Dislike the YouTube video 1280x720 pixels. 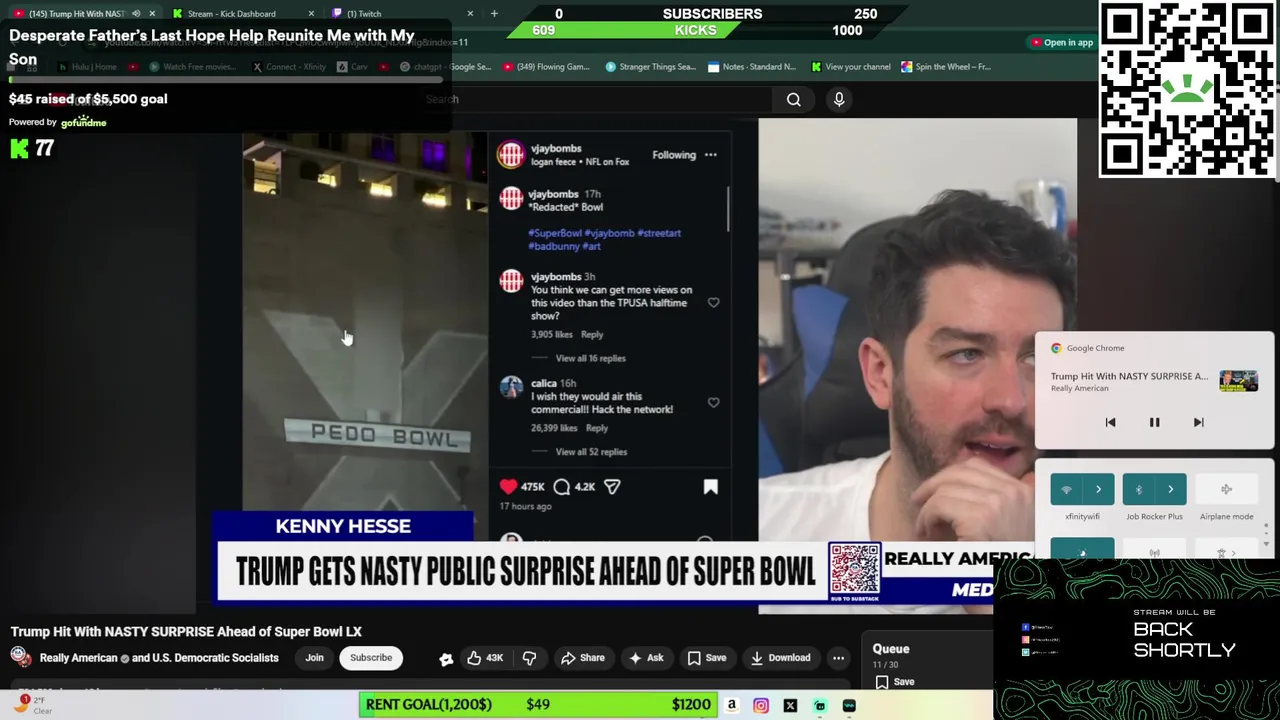529,658
